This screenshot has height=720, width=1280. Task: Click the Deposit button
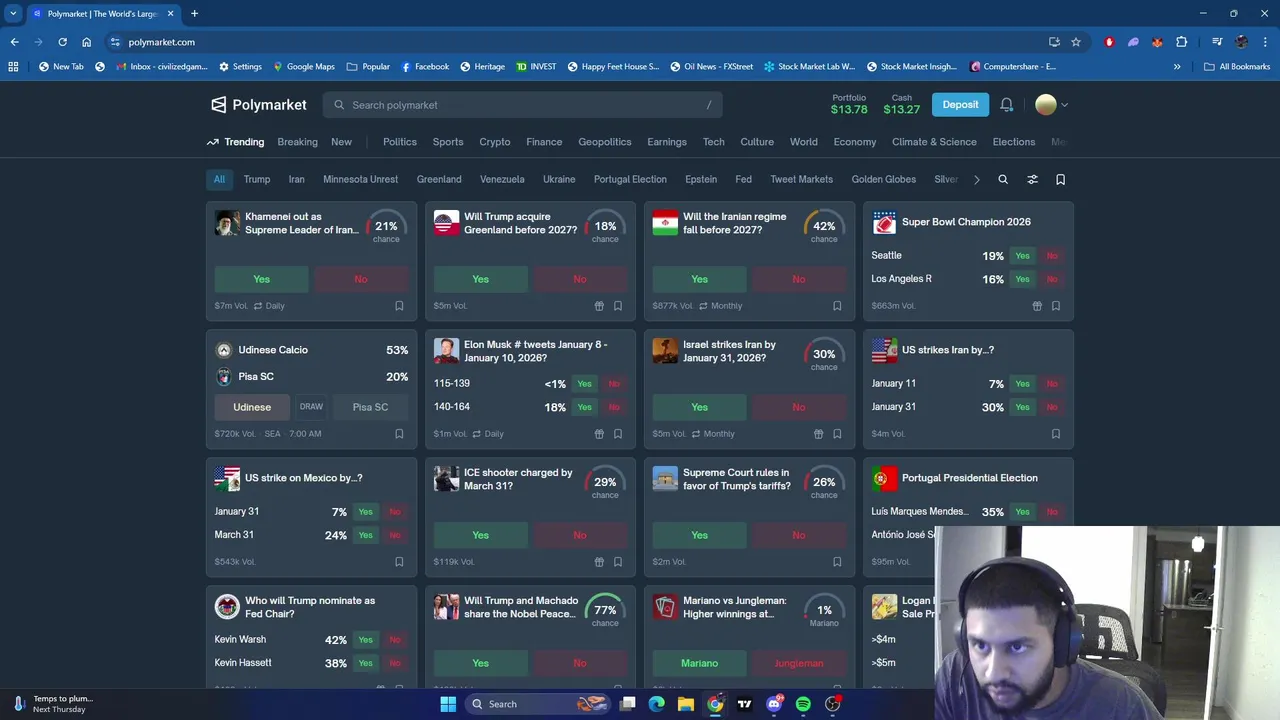pos(960,104)
